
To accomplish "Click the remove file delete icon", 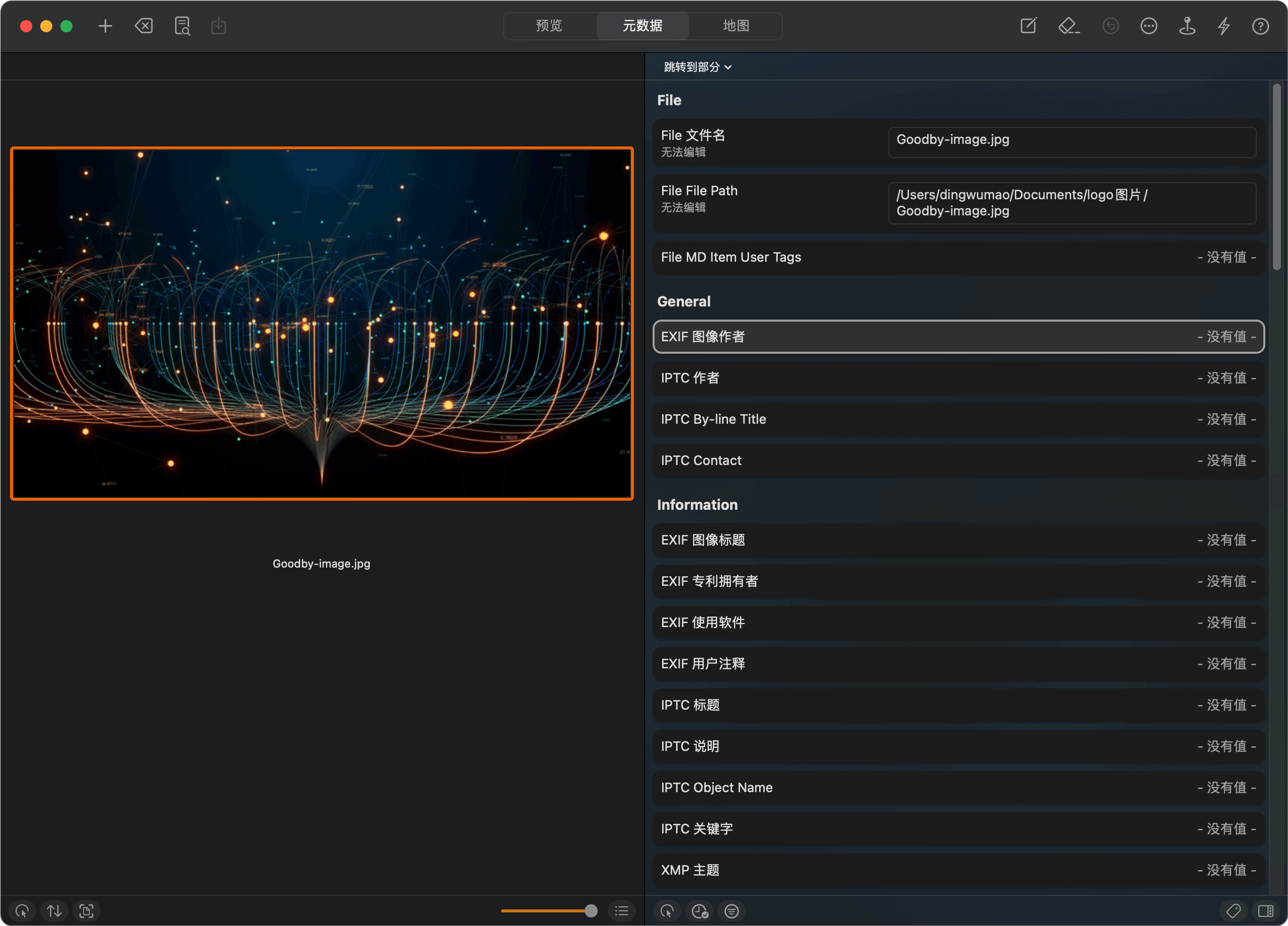I will coord(144,26).
